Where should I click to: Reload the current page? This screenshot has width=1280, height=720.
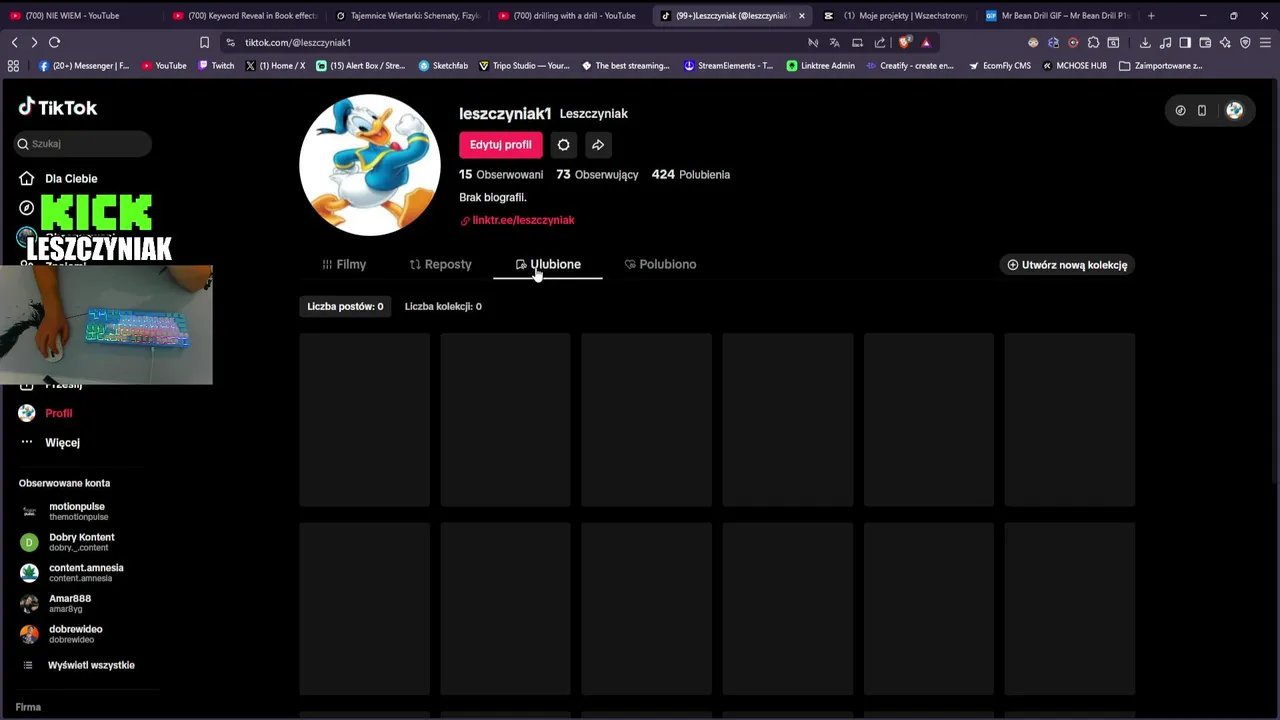tap(55, 42)
